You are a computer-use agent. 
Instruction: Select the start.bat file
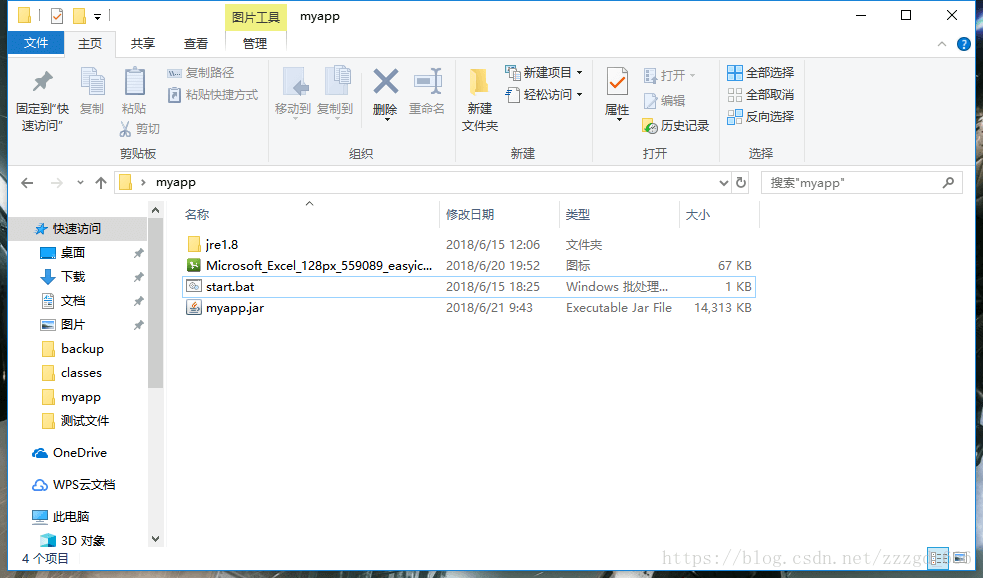(x=468, y=286)
